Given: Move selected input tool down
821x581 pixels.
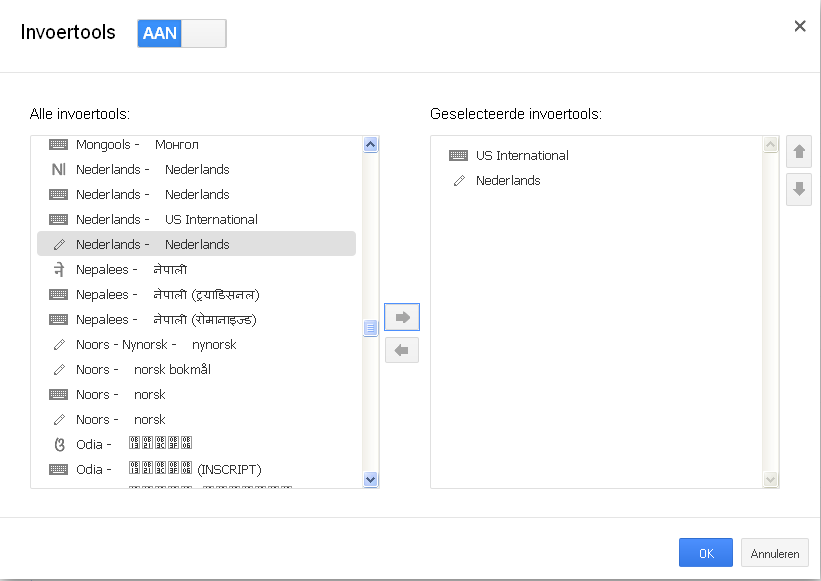Looking at the screenshot, I should [799, 189].
